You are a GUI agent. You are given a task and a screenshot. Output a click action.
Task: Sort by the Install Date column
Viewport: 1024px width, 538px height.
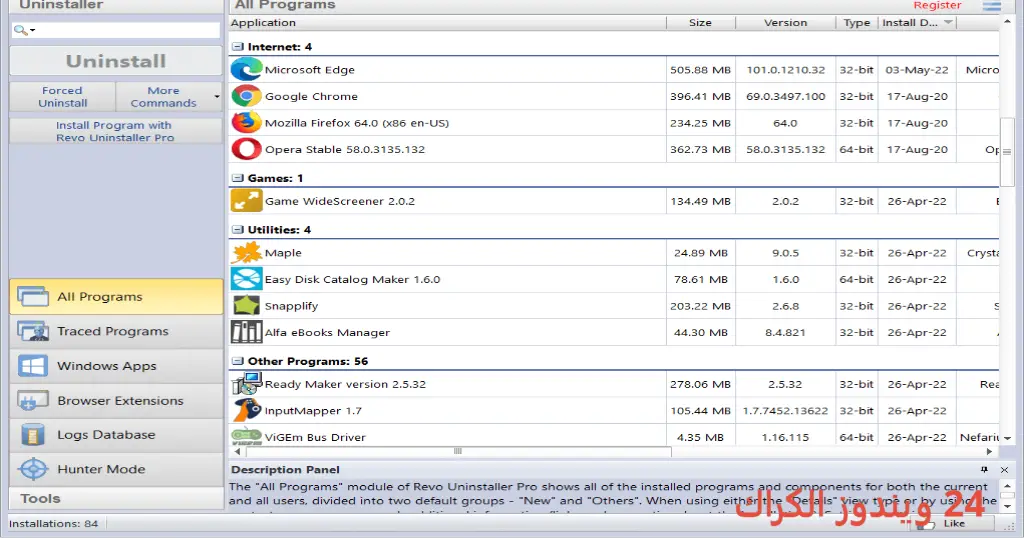click(918, 22)
